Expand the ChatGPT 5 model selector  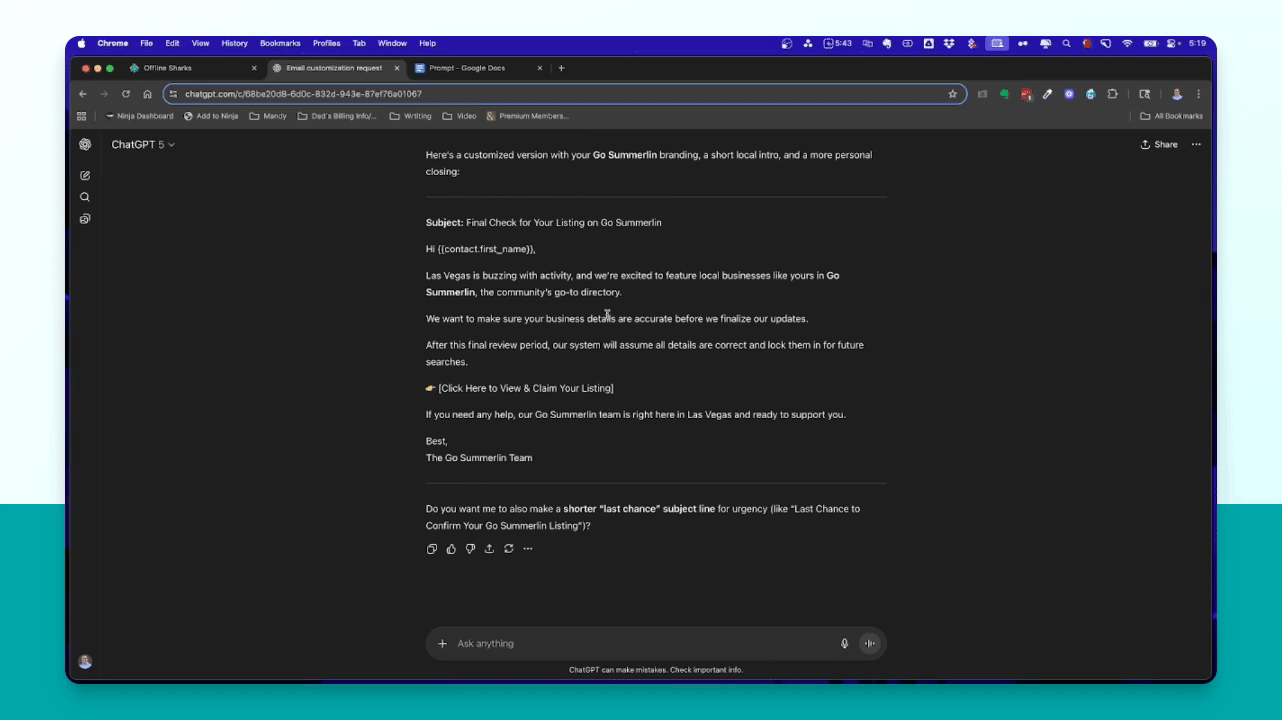(x=143, y=145)
